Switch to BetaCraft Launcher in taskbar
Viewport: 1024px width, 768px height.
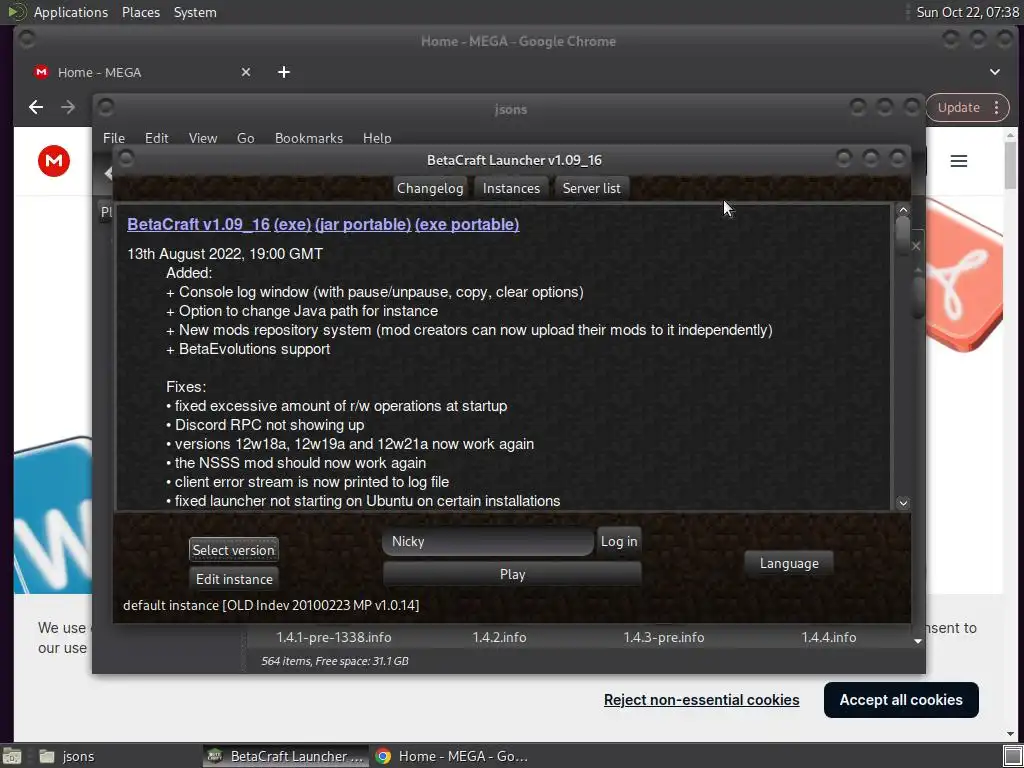(x=285, y=756)
